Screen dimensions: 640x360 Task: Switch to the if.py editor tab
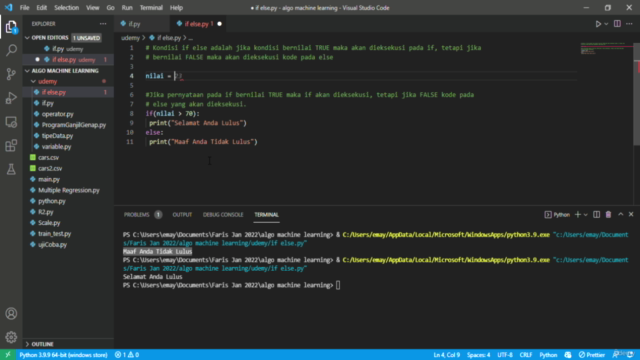click(x=142, y=24)
